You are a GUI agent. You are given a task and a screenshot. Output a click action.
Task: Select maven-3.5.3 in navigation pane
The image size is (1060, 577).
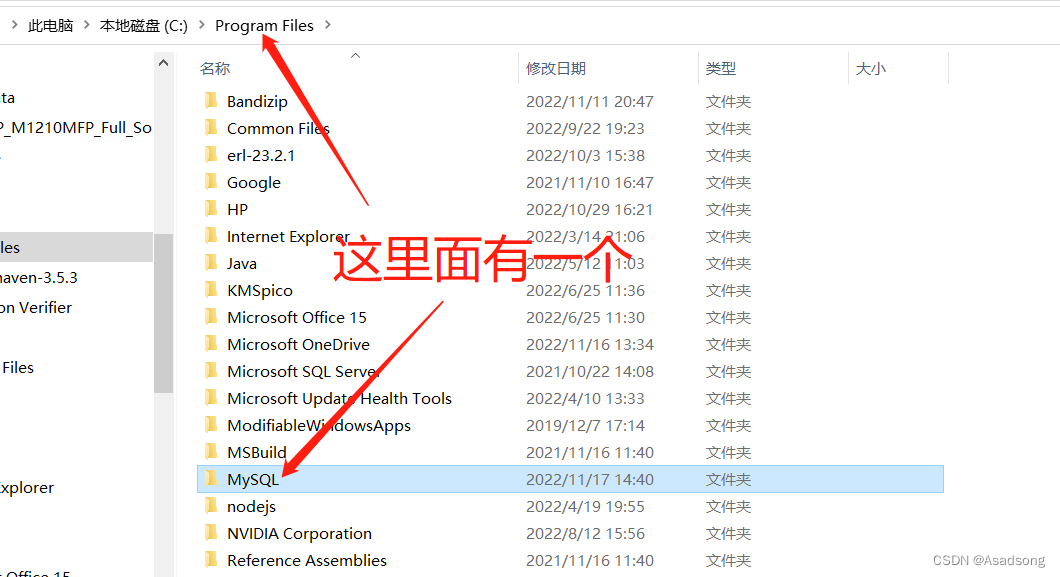[x=39, y=278]
